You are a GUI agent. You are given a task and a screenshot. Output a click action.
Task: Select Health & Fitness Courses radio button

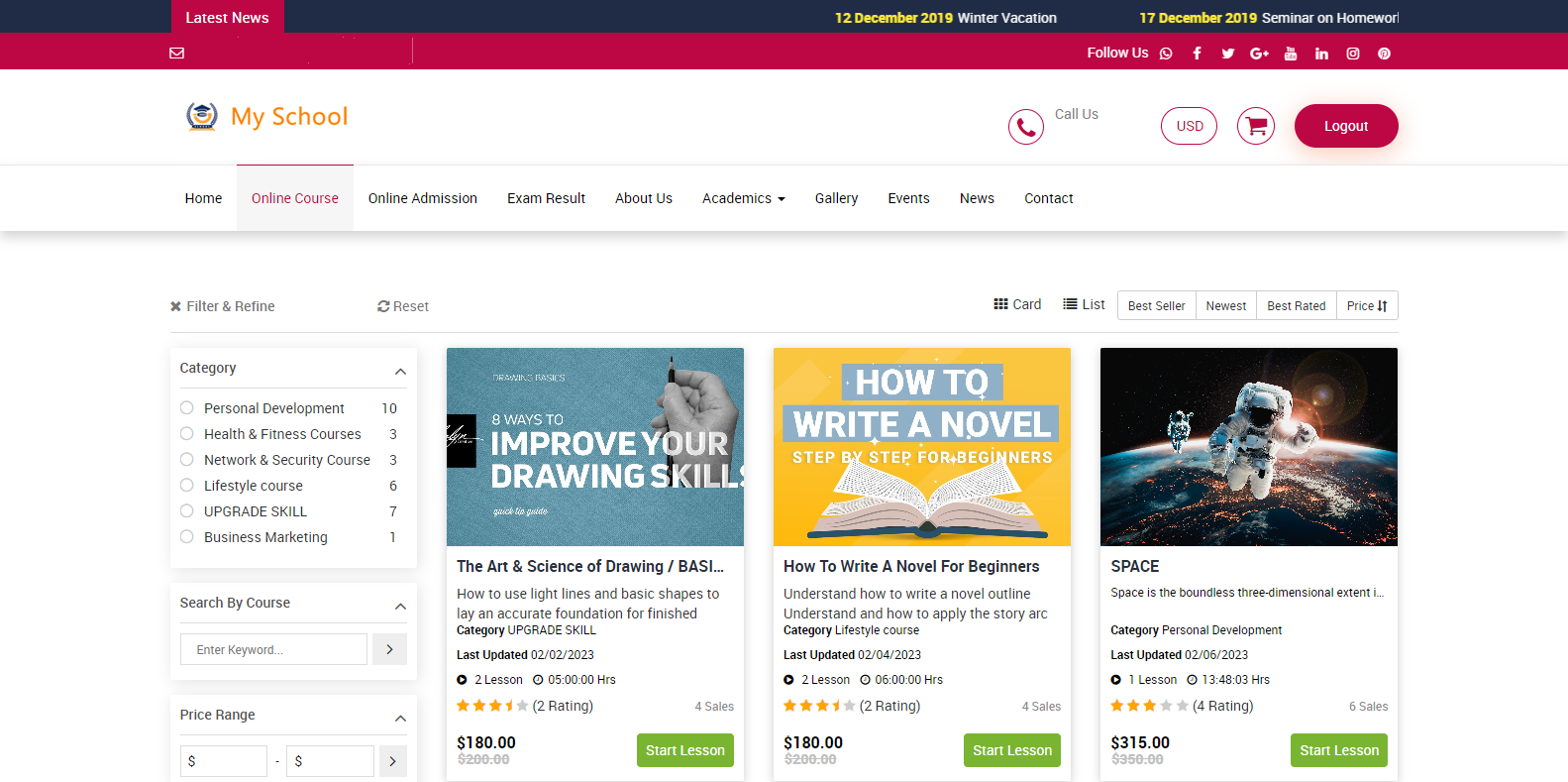click(187, 434)
